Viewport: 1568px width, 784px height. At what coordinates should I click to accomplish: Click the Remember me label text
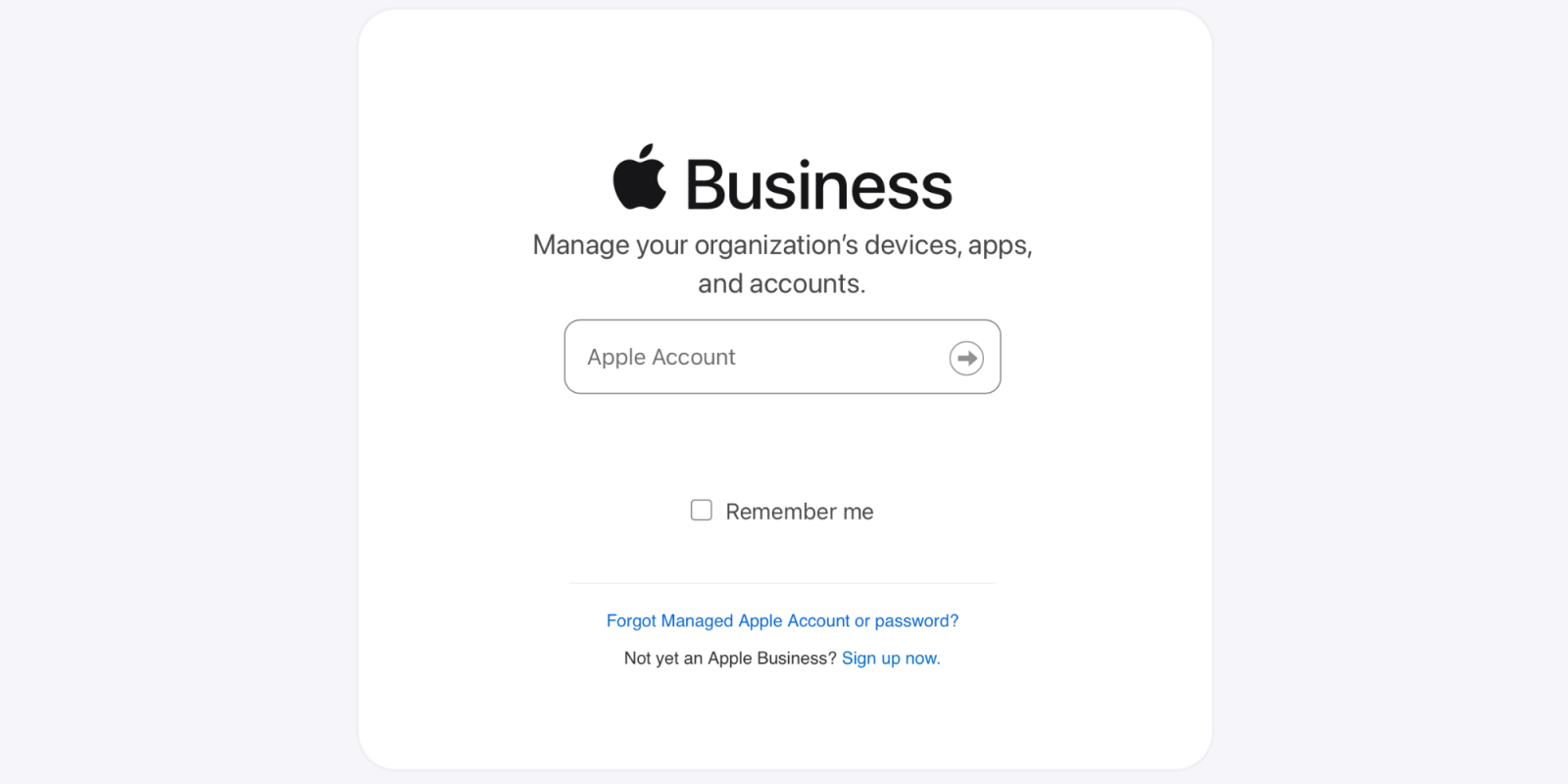click(799, 512)
